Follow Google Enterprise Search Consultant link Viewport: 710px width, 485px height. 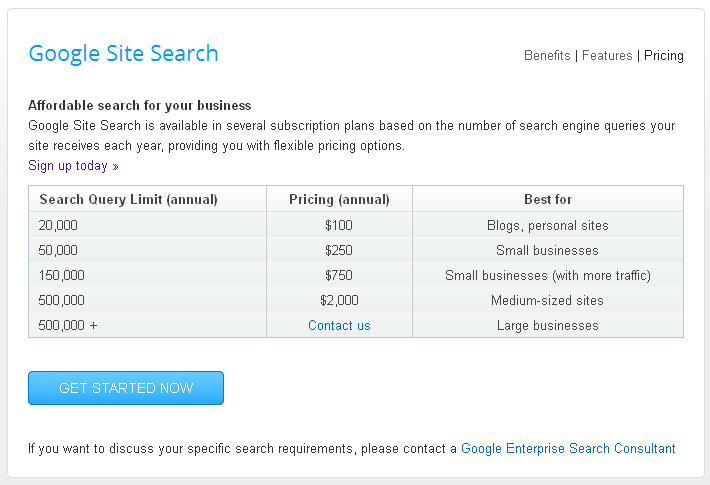pyautogui.click(x=568, y=449)
